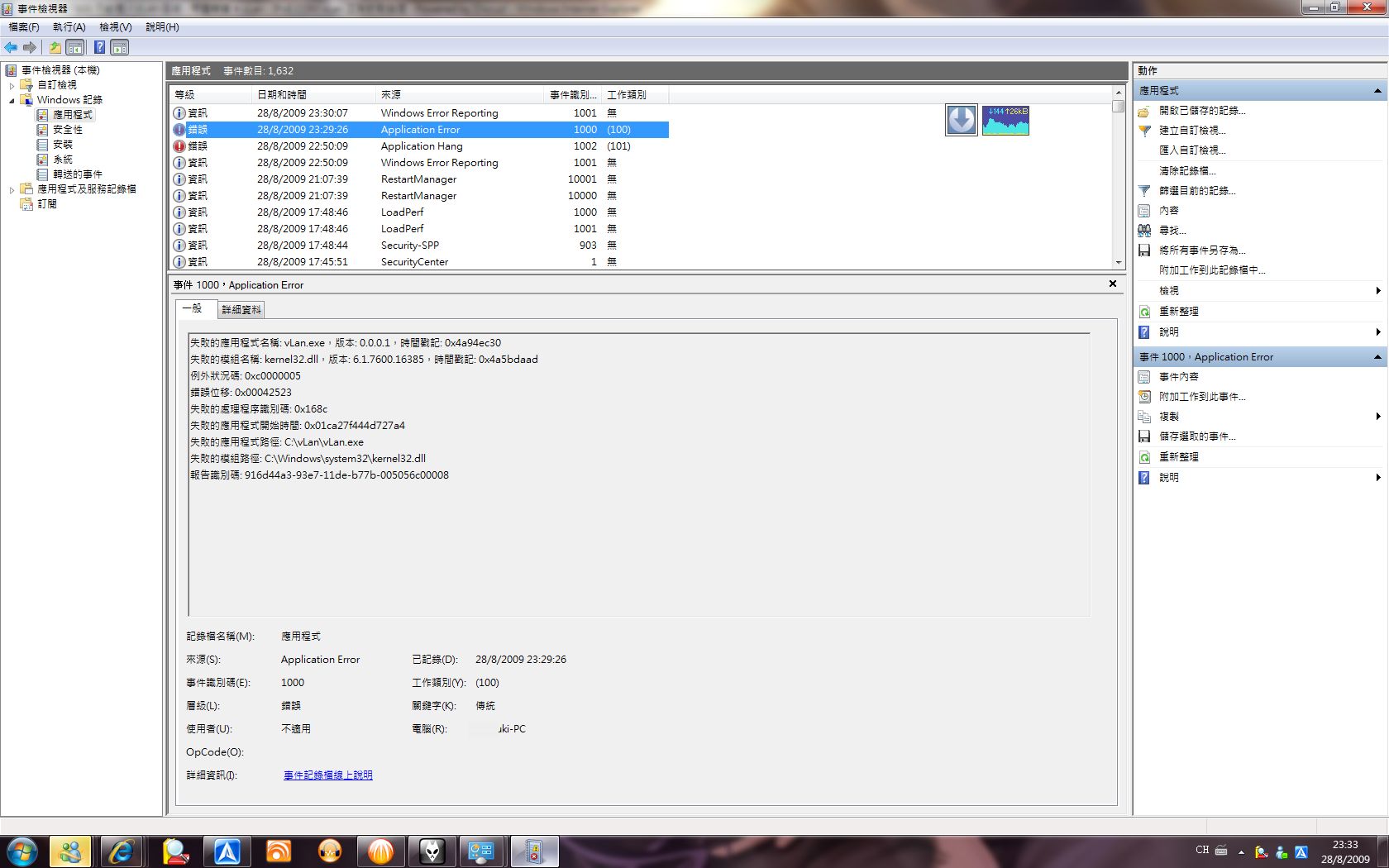Viewport: 1389px width, 868px height.
Task: Click 事件內容 action
Action: (x=1179, y=377)
